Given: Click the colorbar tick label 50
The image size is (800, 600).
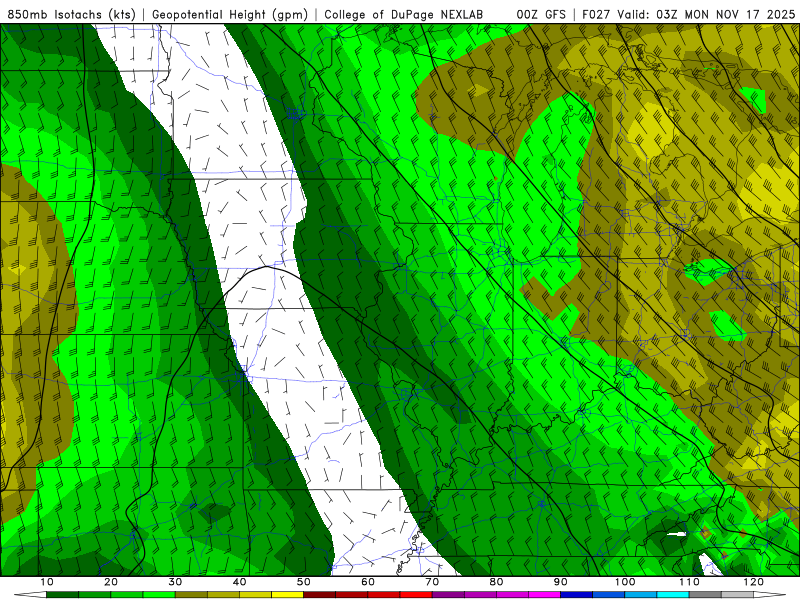Looking at the screenshot, I should (304, 582).
